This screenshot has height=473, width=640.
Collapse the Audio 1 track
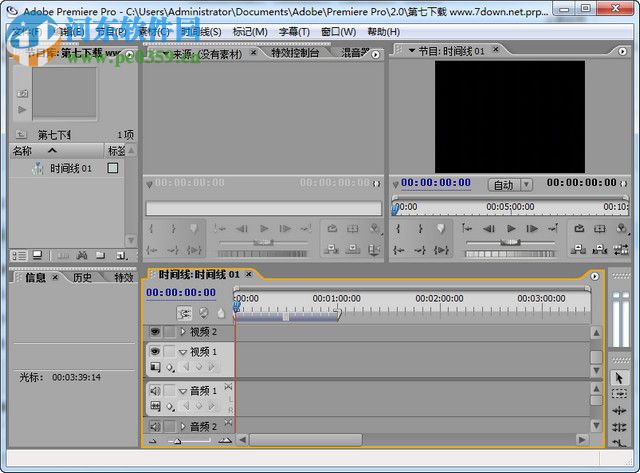click(x=183, y=391)
